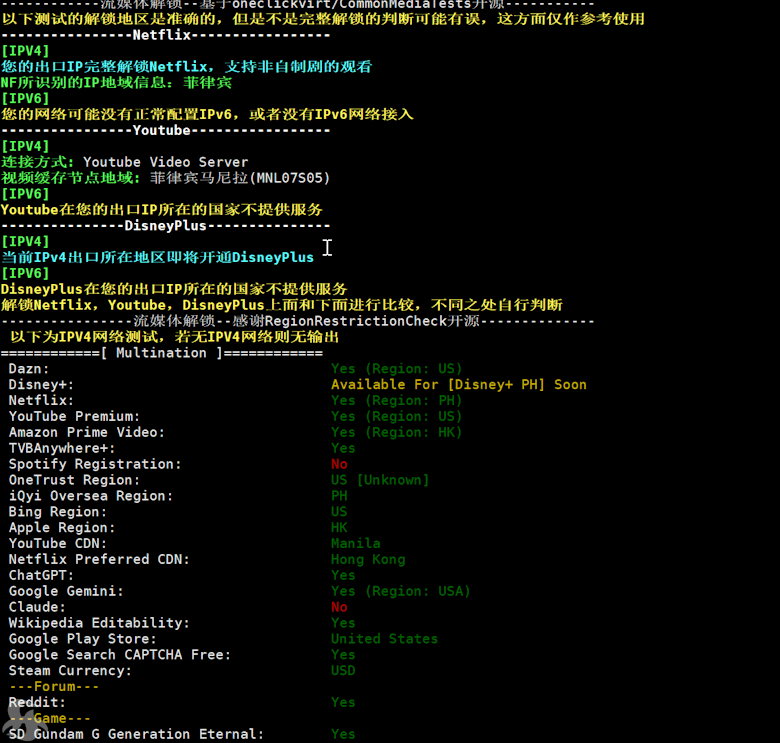Click the 'TVBAnywhere+:' label
The height and width of the screenshot is (743, 780).
62,449
